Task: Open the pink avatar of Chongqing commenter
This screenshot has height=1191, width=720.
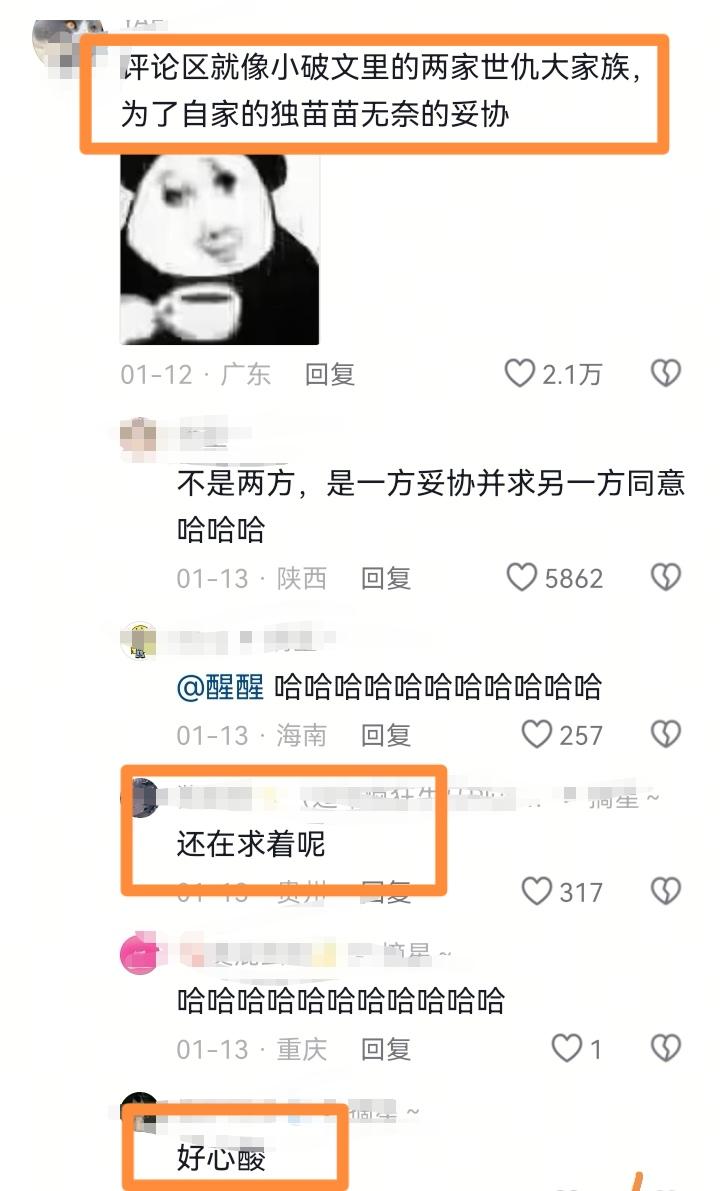Action: tap(140, 953)
